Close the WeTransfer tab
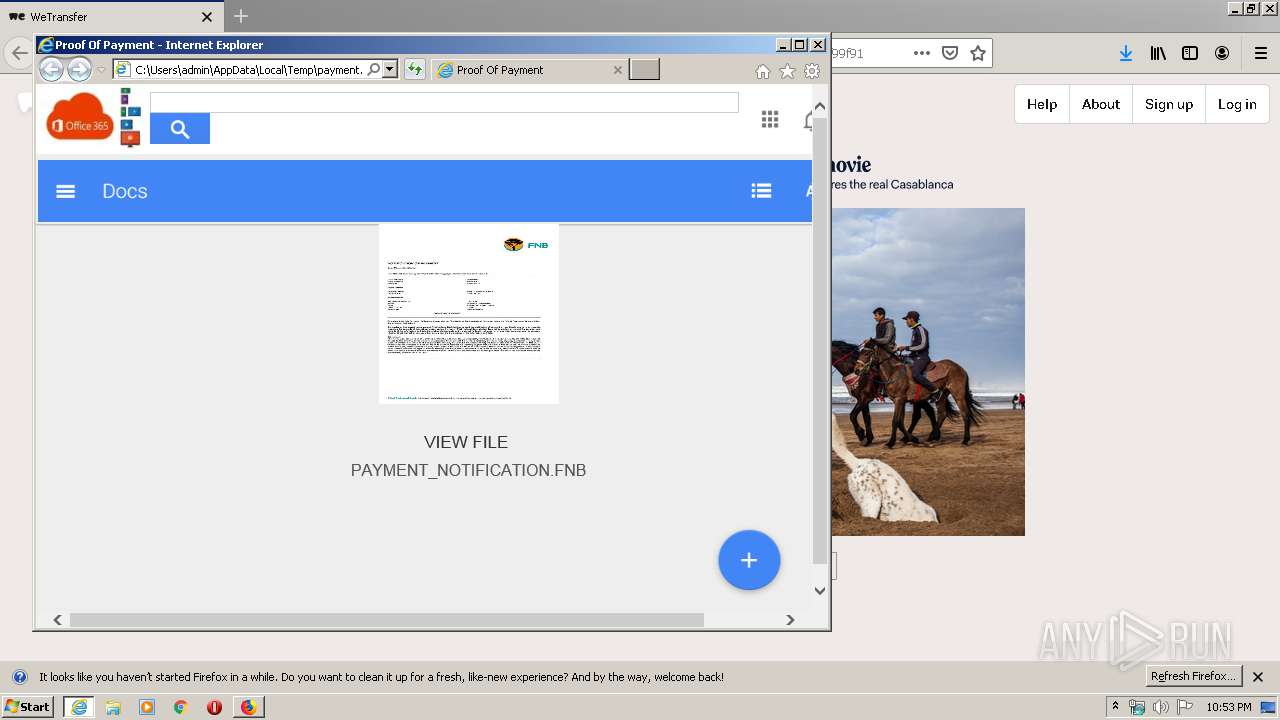Screen dimensions: 1280x720 tap(207, 17)
